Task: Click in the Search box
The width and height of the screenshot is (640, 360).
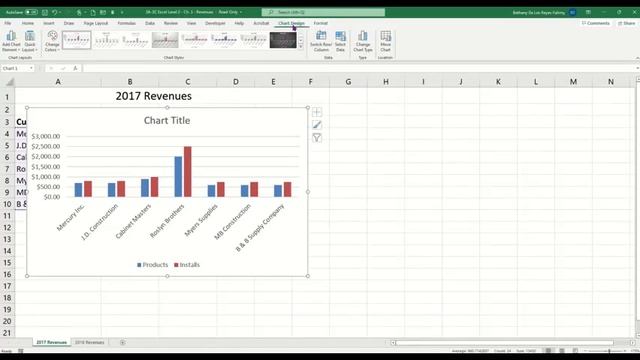Action: 323,12
